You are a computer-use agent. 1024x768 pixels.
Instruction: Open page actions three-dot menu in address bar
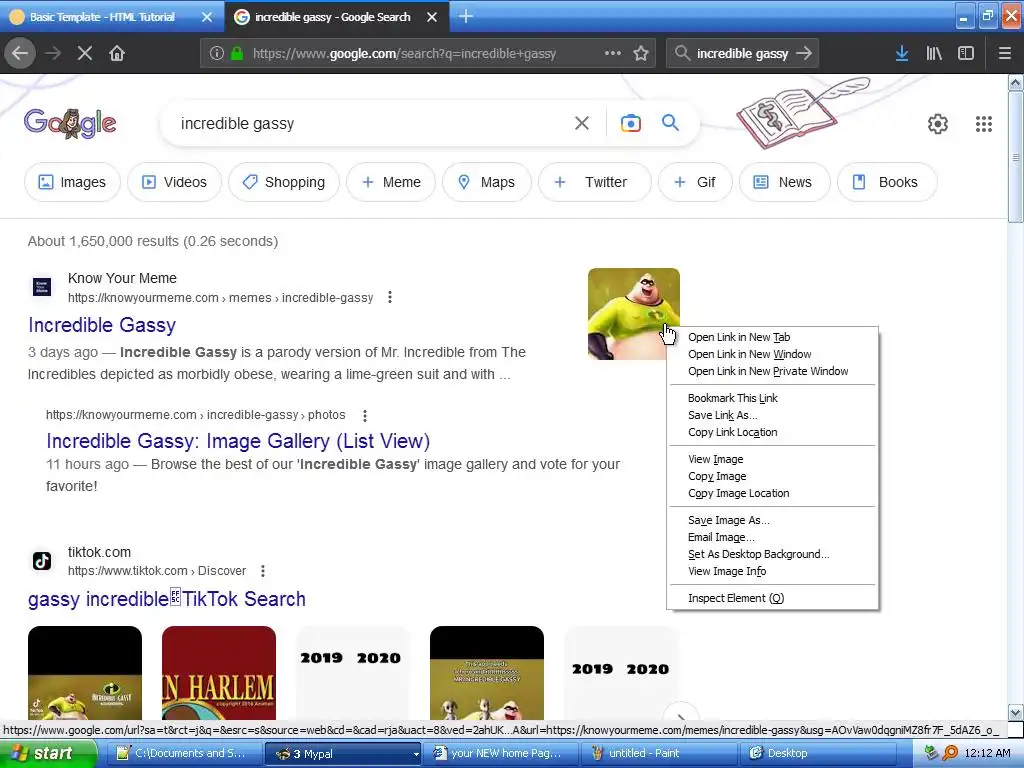(x=613, y=53)
